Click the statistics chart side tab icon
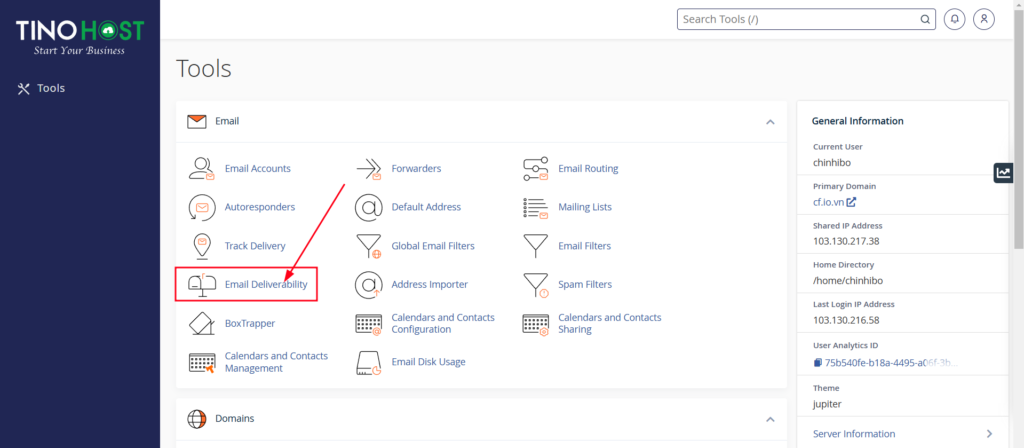Viewport: 1024px width, 448px height. [x=1003, y=172]
